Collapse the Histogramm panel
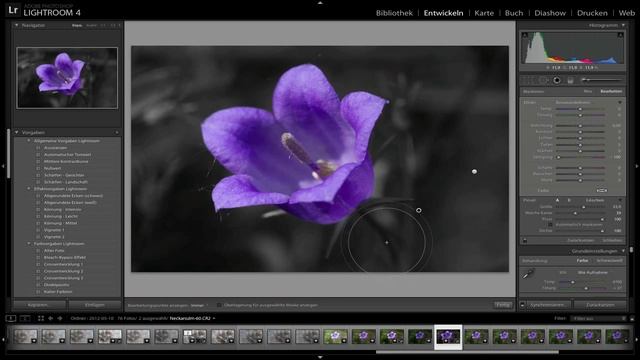The width and height of the screenshot is (640, 360). pyautogui.click(x=623, y=25)
